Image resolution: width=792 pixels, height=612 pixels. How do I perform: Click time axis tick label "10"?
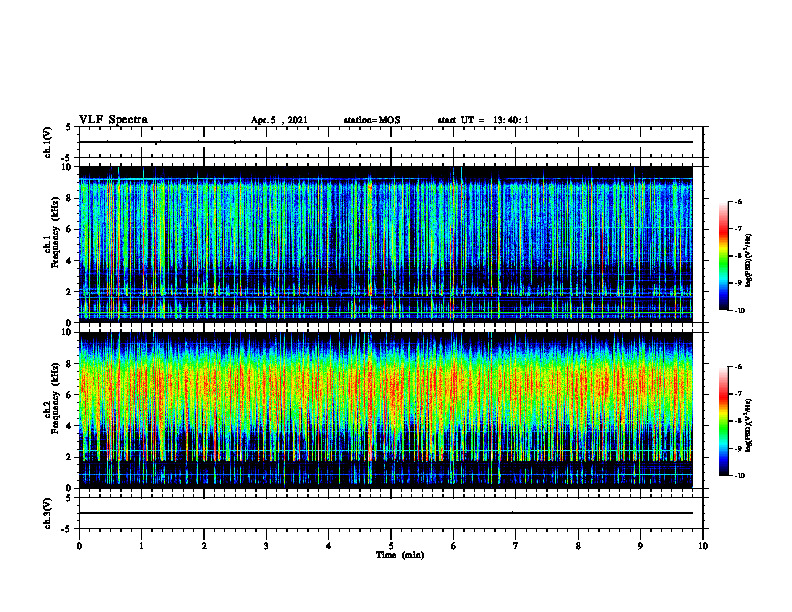[703, 546]
